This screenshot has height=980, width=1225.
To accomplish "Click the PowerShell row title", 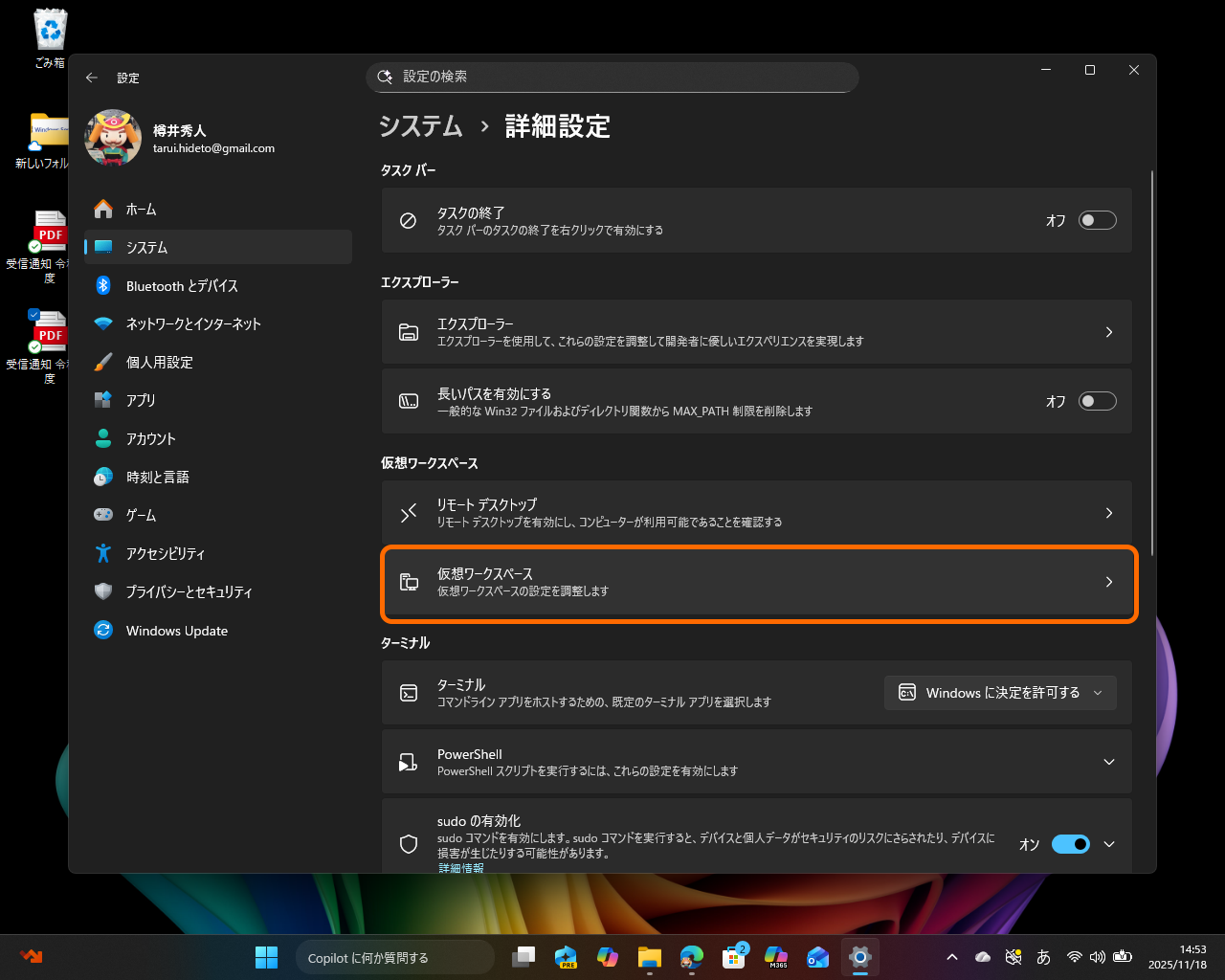I will (469, 754).
